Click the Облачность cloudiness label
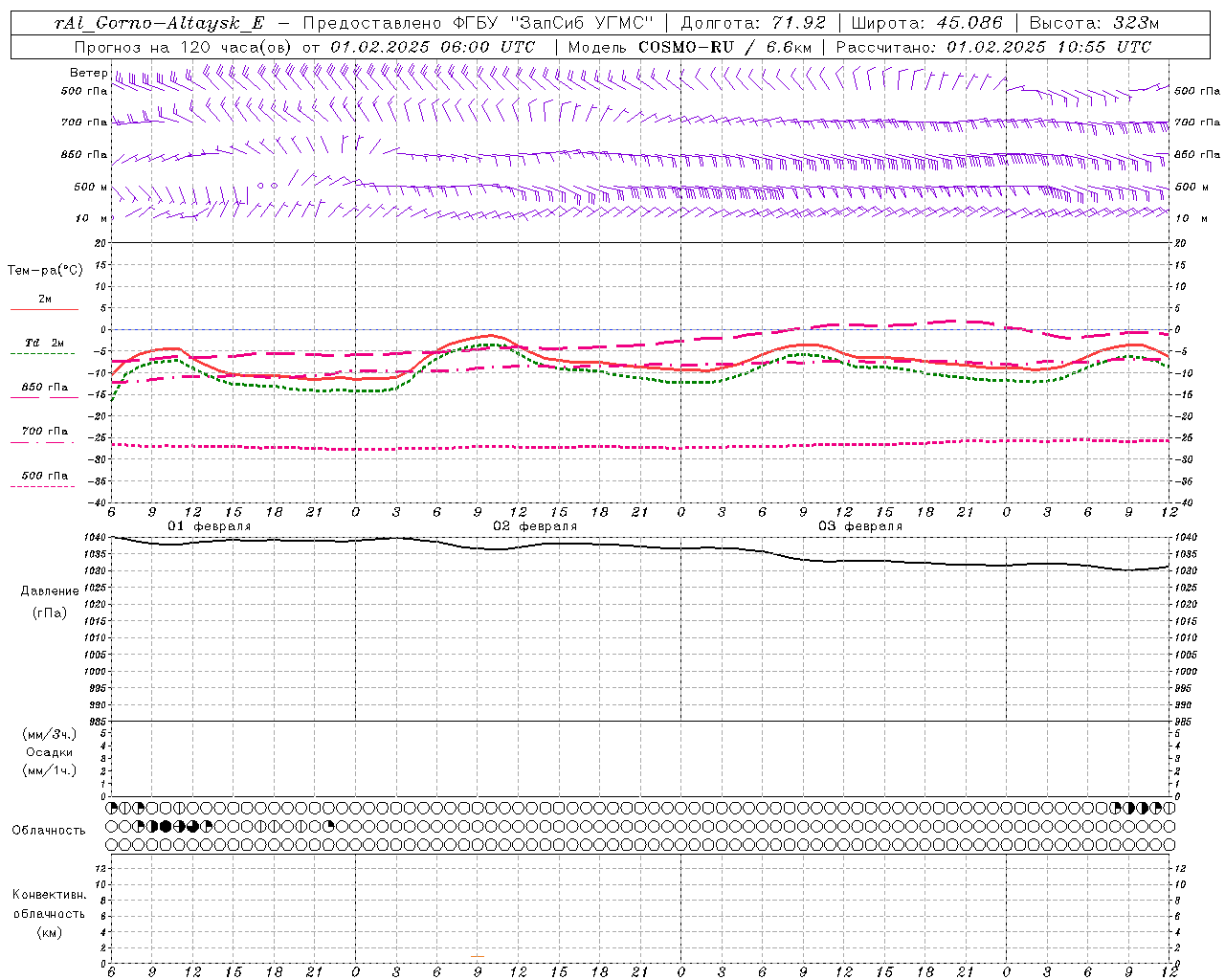 coord(49,831)
